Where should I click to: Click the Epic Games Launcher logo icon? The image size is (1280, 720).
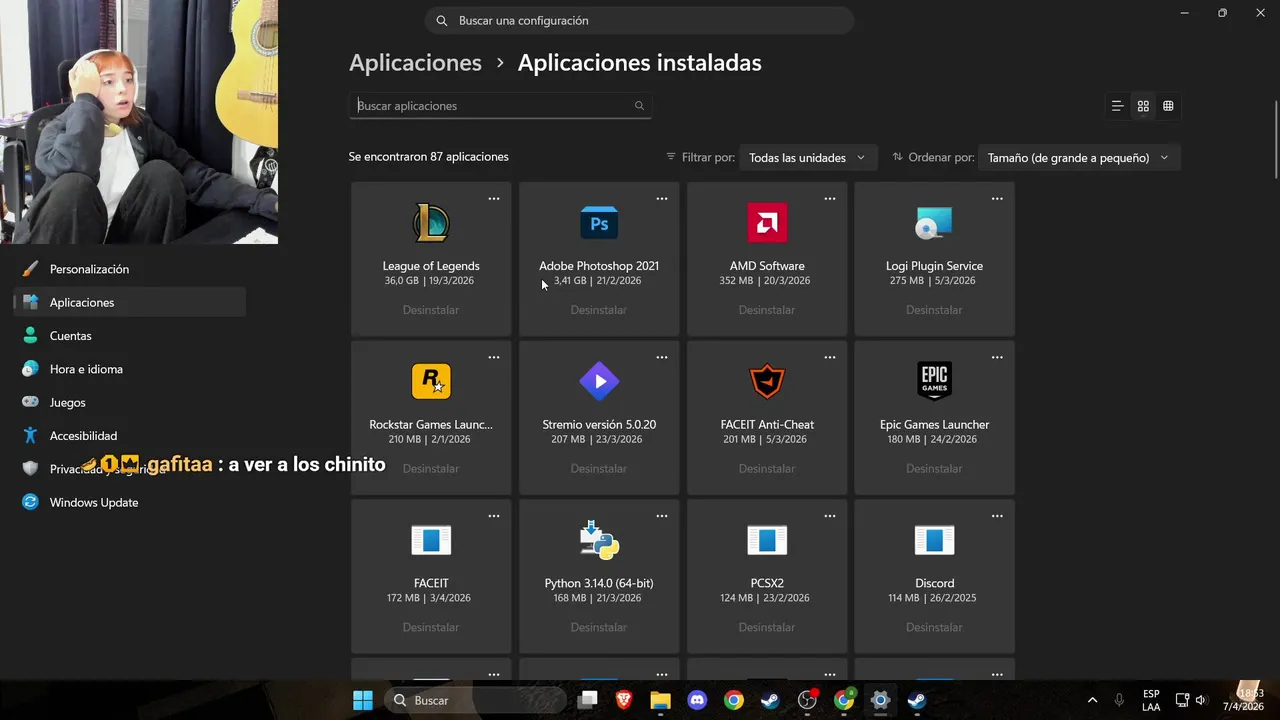pos(934,381)
